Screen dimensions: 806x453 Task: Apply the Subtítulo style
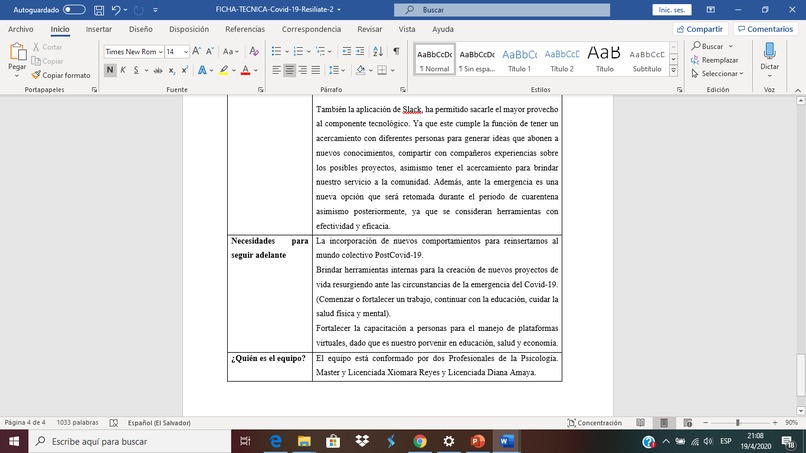click(x=647, y=60)
